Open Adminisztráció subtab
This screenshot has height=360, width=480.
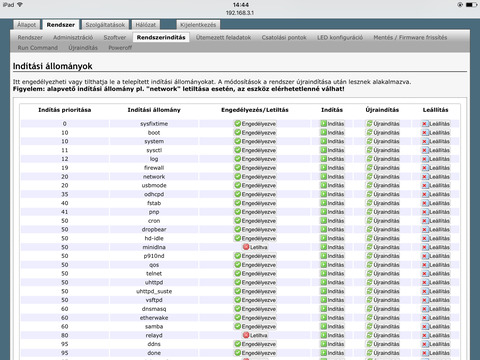tap(73, 37)
